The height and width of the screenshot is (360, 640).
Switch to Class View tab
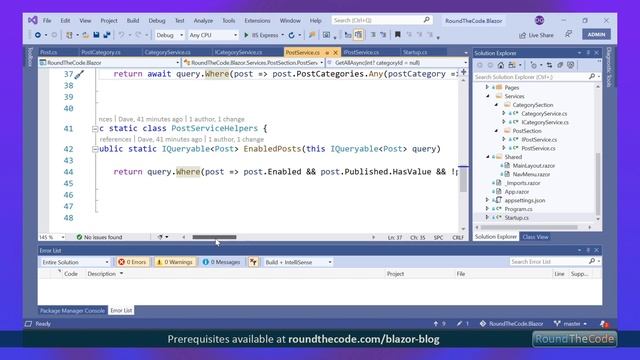535,237
